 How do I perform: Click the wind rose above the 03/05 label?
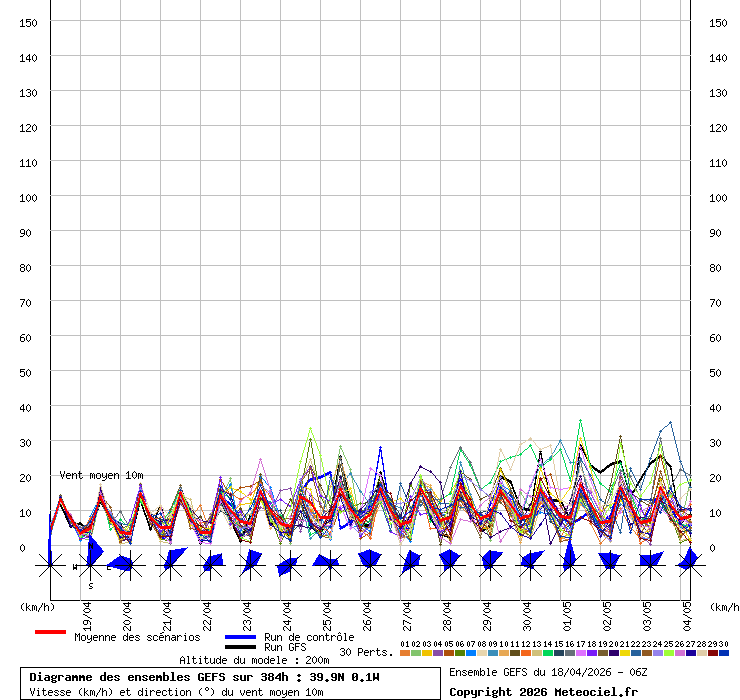point(649,565)
